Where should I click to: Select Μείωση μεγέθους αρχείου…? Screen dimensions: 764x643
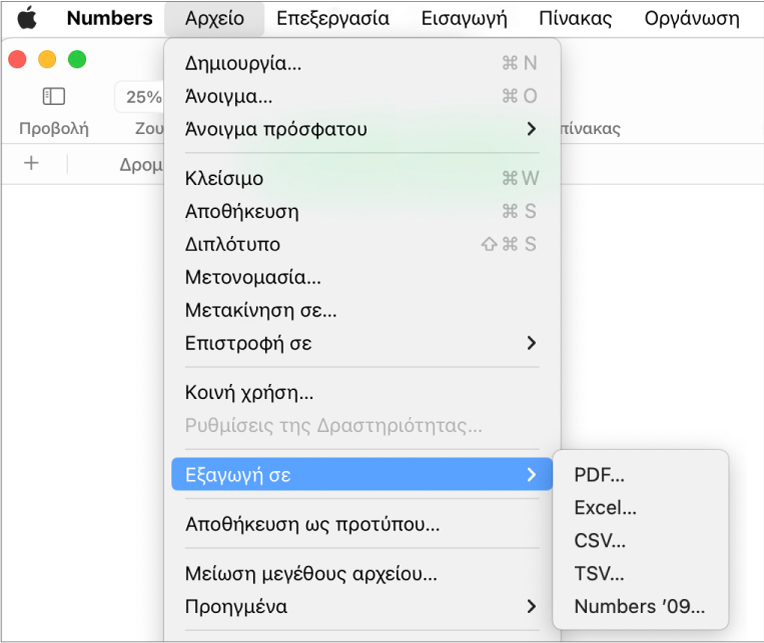362,573
